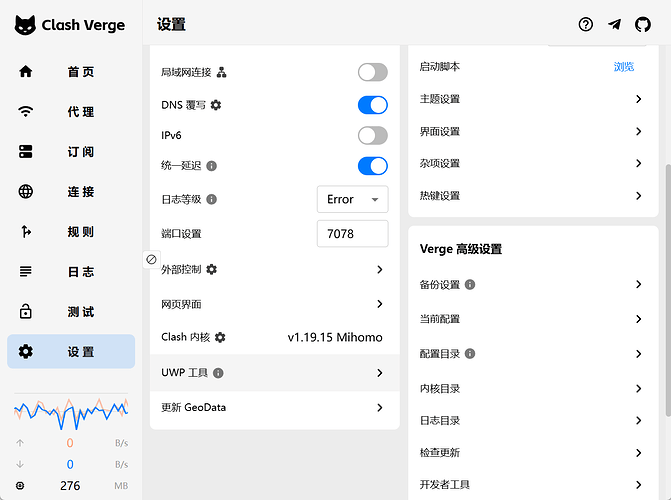Open 备份设置 chevron arrow

[638, 284]
